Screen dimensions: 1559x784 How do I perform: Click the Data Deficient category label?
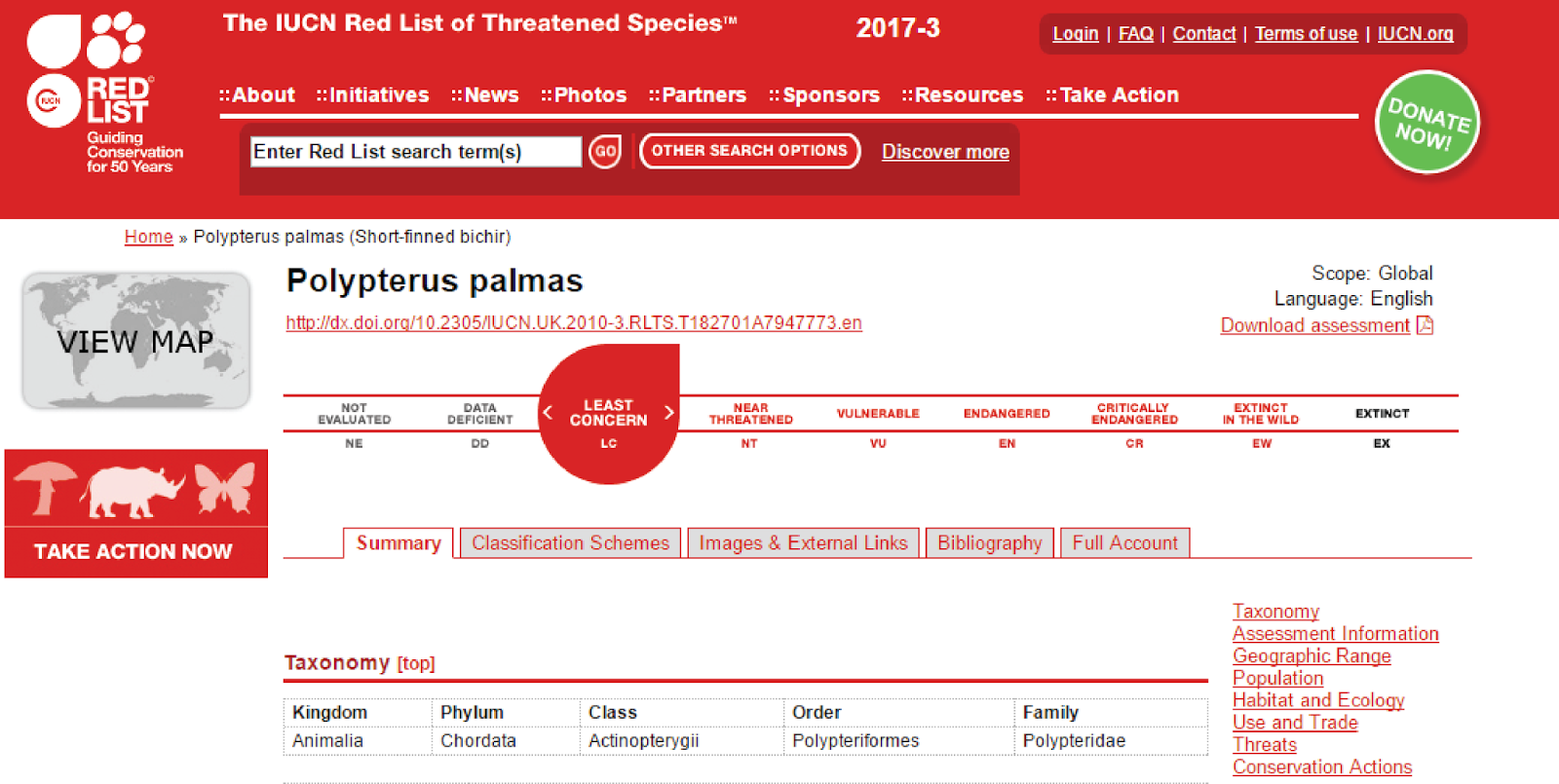(x=480, y=414)
